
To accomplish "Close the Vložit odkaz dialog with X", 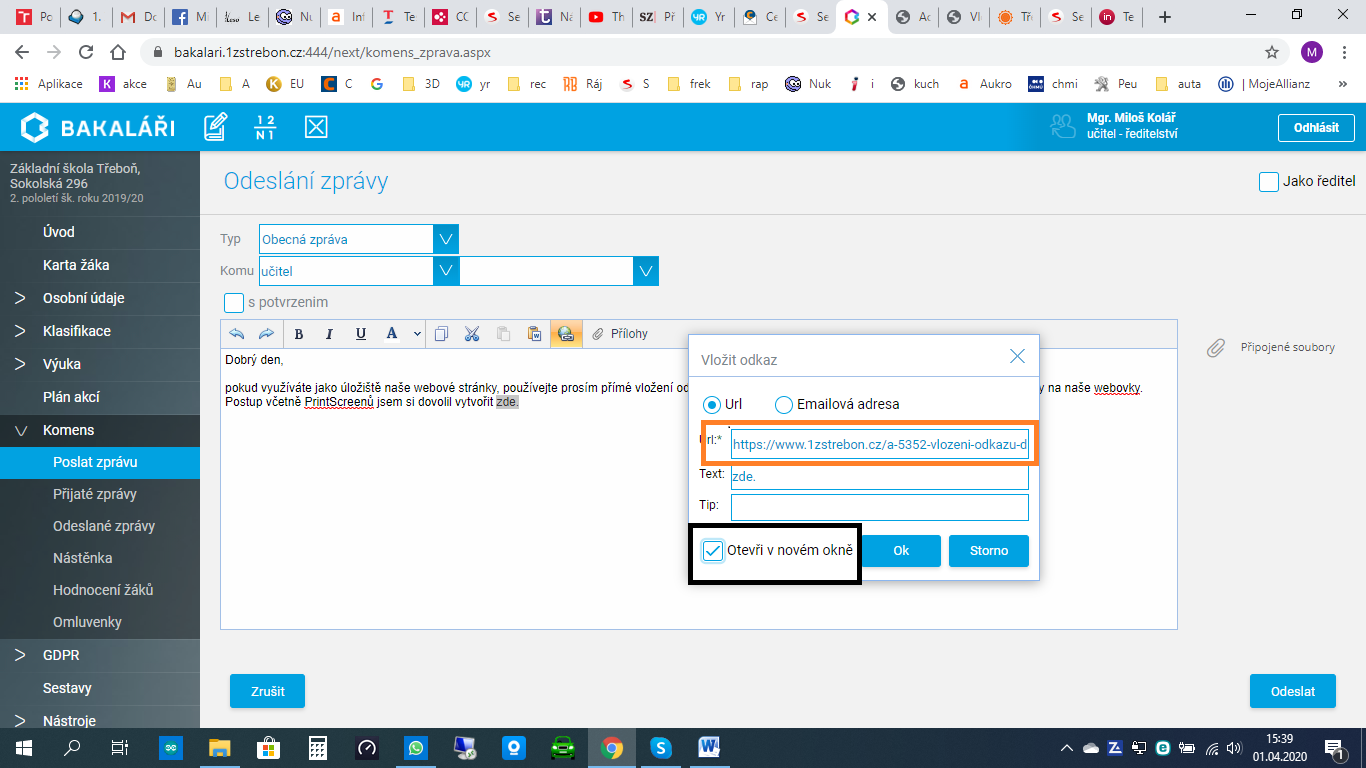I will click(x=1017, y=356).
